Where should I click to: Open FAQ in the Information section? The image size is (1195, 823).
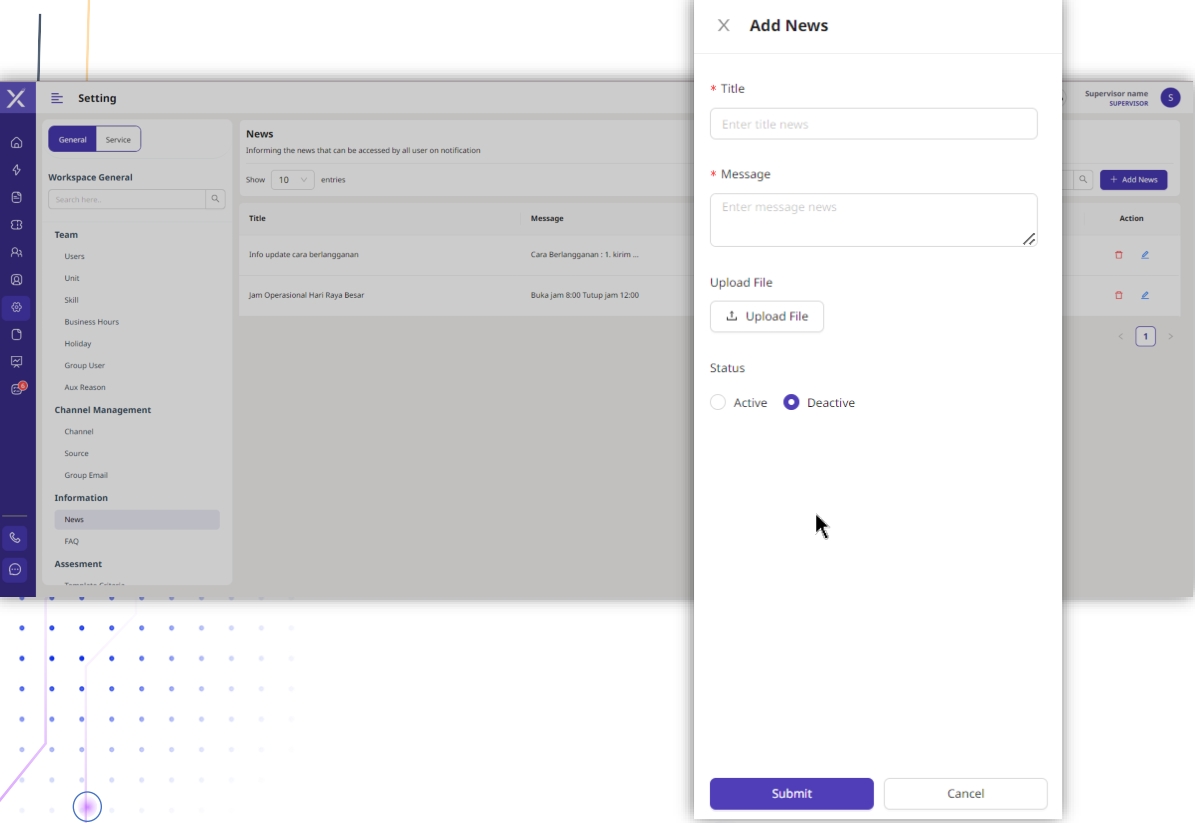coord(72,541)
